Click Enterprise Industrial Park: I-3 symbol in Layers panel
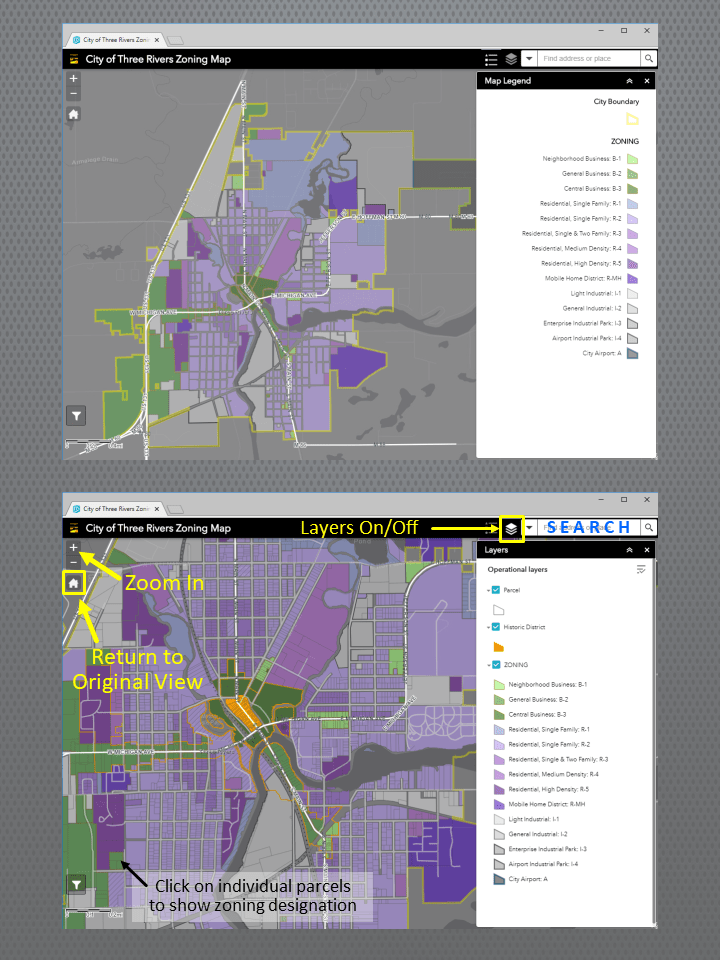Viewport: 720px width, 960px height. coord(499,849)
